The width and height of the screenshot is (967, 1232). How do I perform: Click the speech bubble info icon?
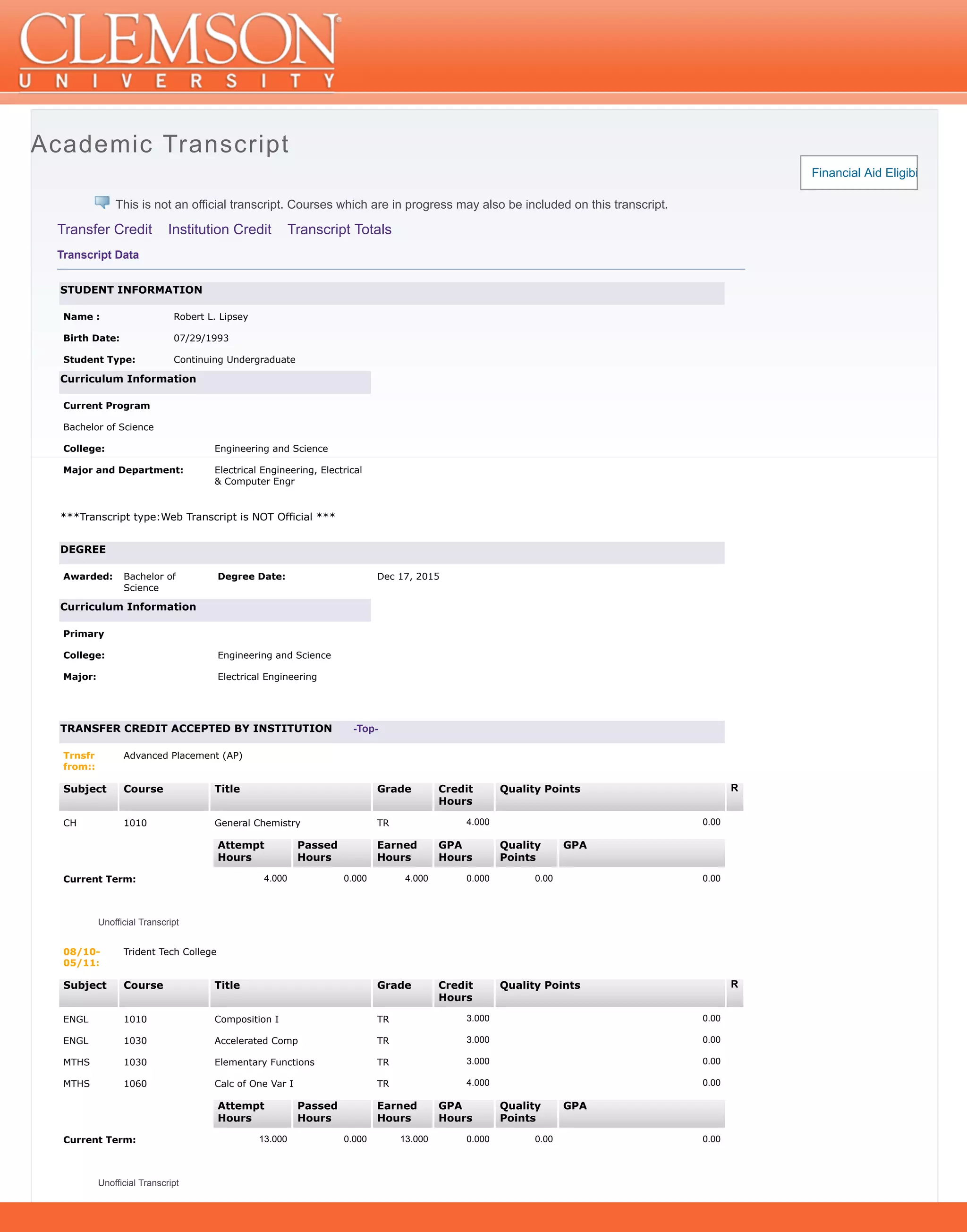102,202
